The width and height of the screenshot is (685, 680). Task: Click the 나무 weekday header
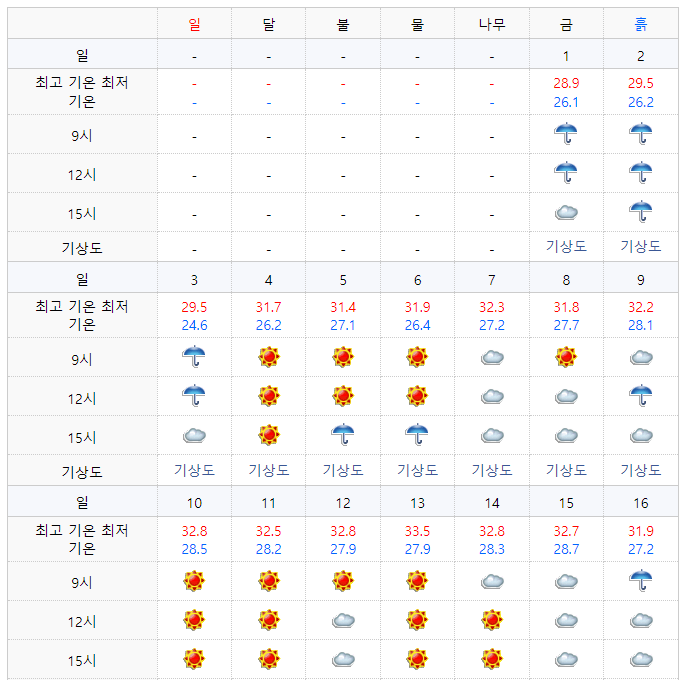coord(492,24)
